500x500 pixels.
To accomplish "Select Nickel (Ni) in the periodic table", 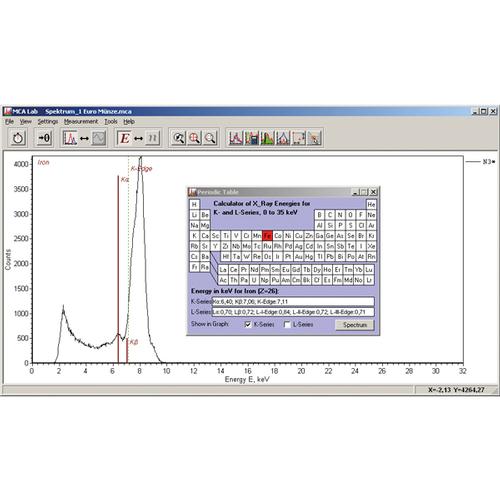I will pos(288,236).
